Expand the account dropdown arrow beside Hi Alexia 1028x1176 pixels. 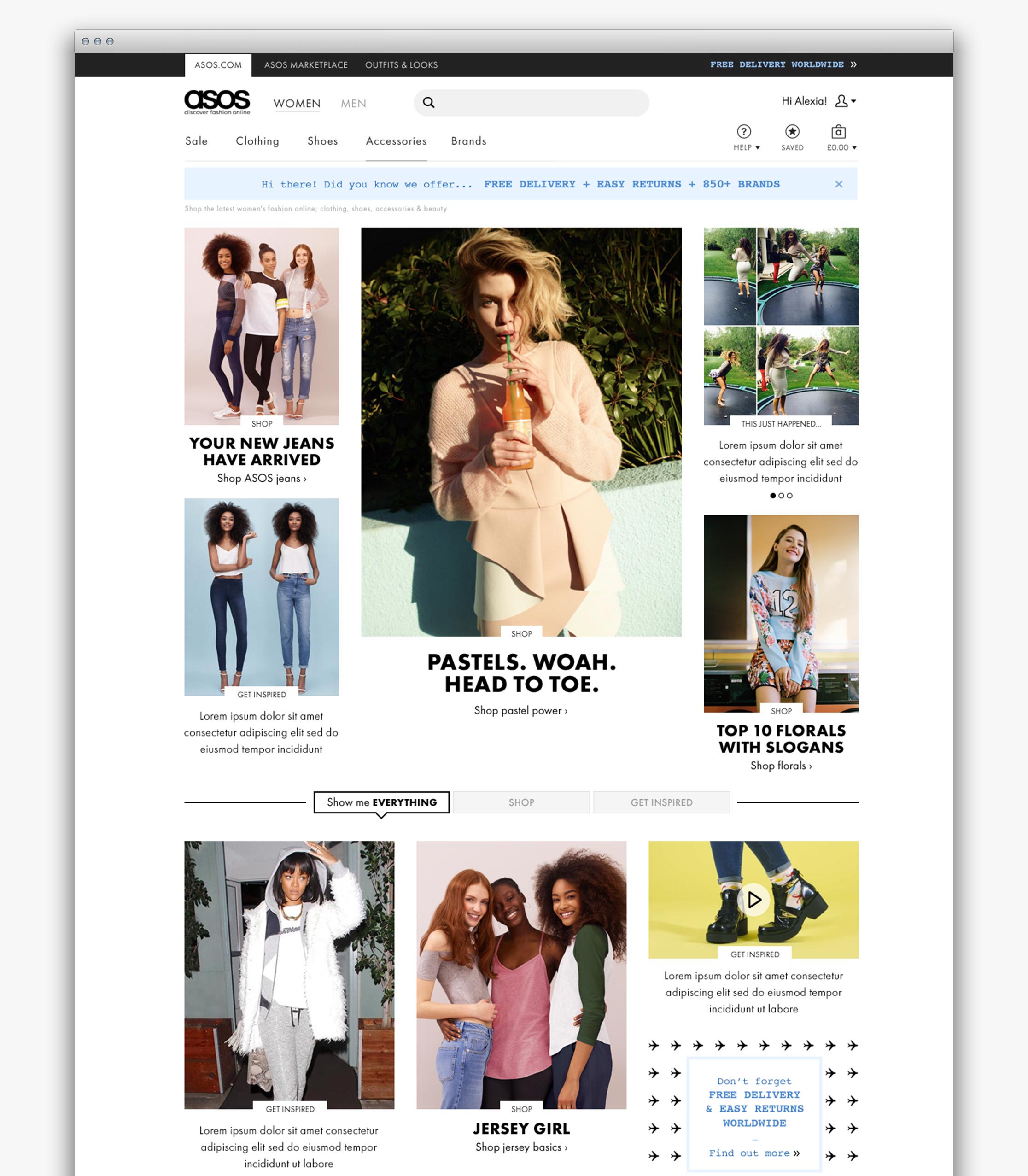tap(853, 101)
